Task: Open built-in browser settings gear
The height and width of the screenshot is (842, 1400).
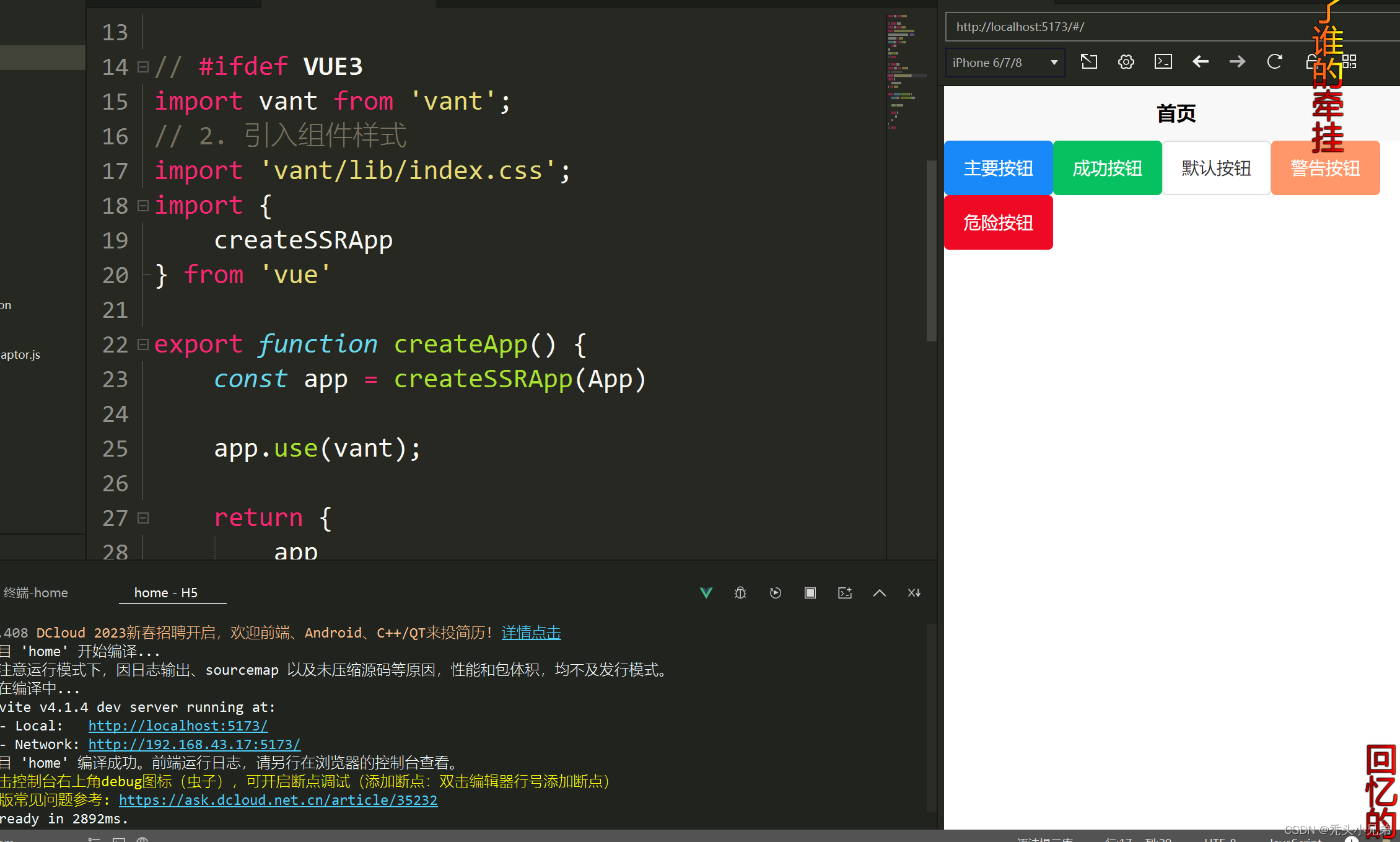Action: [1126, 62]
